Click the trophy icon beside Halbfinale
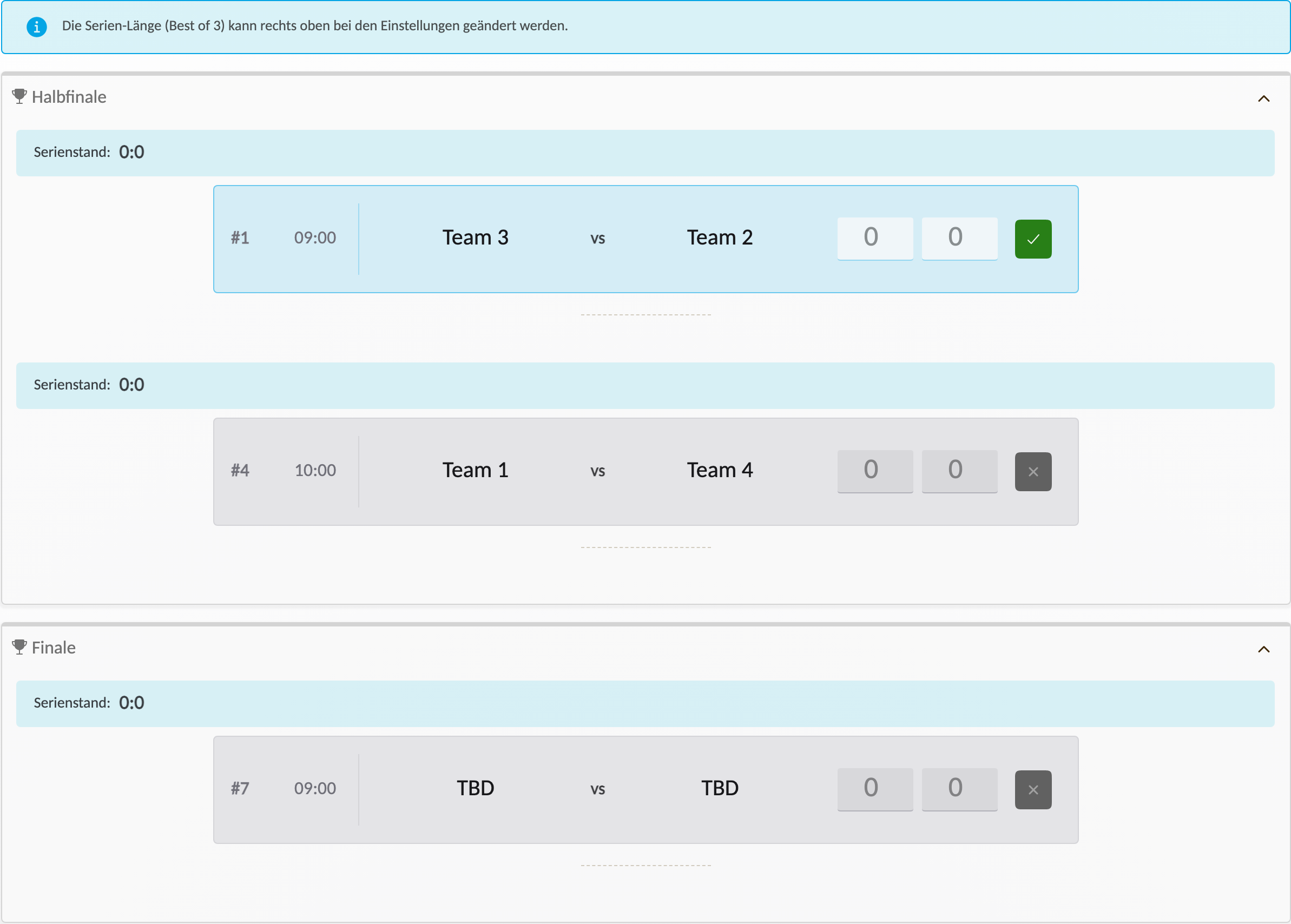The image size is (1291, 924). click(x=19, y=97)
